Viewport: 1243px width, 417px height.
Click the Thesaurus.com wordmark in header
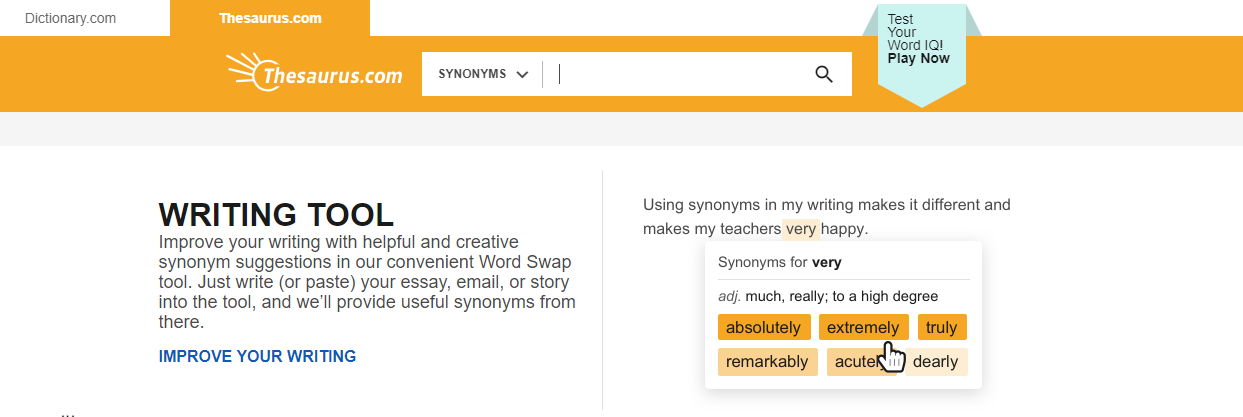[x=332, y=75]
